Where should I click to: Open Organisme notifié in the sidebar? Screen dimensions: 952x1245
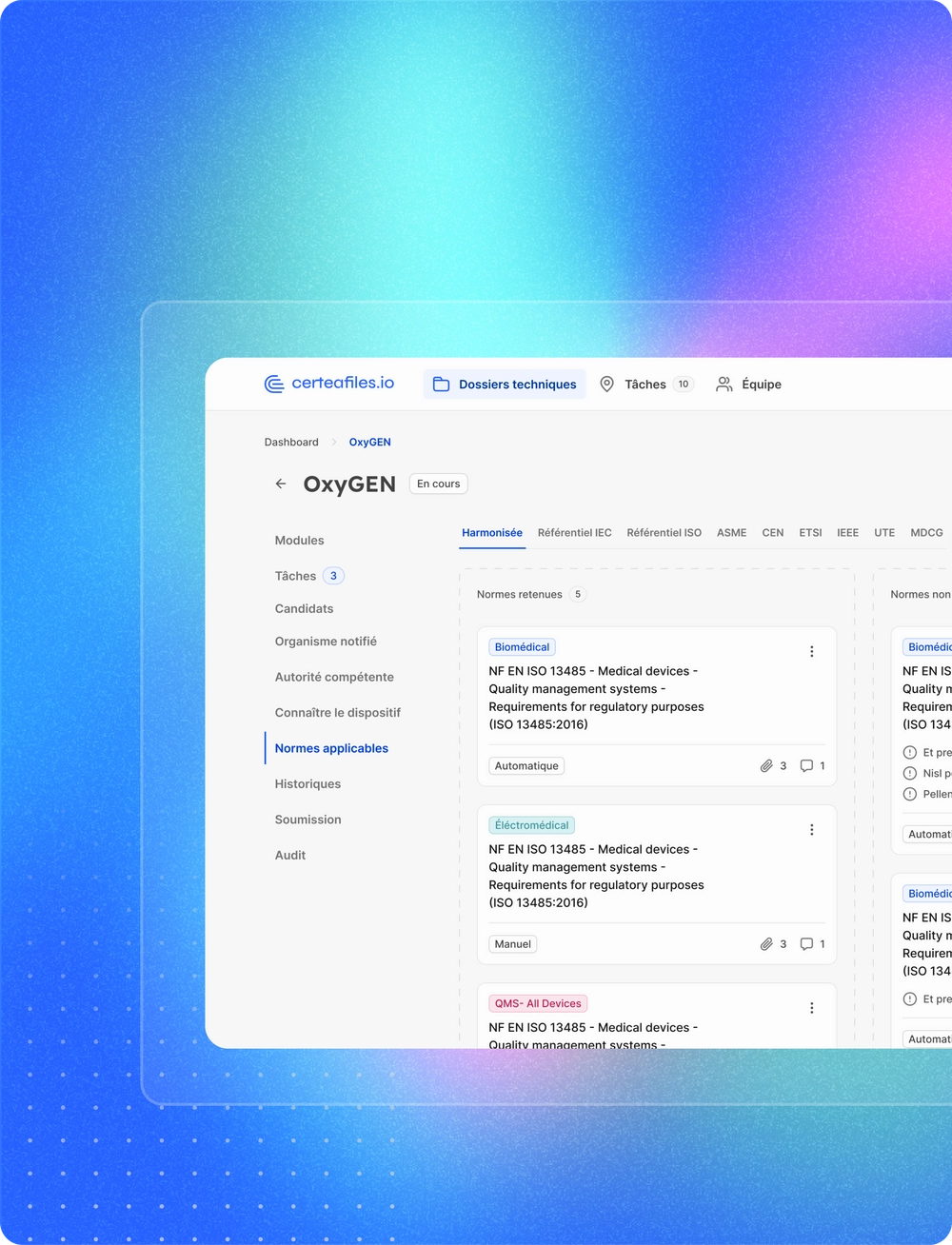click(326, 642)
